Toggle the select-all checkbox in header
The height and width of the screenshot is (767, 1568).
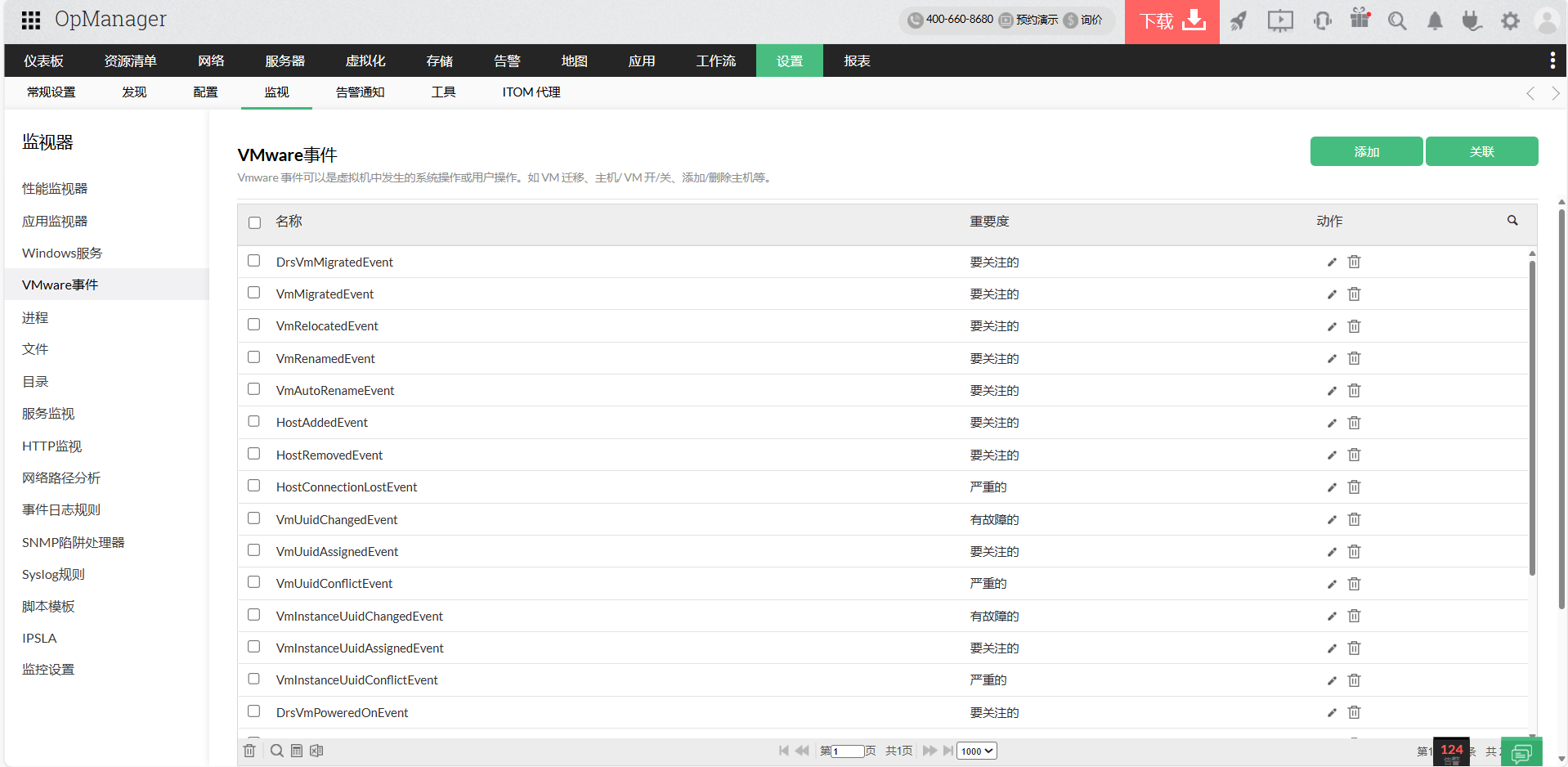point(254,222)
